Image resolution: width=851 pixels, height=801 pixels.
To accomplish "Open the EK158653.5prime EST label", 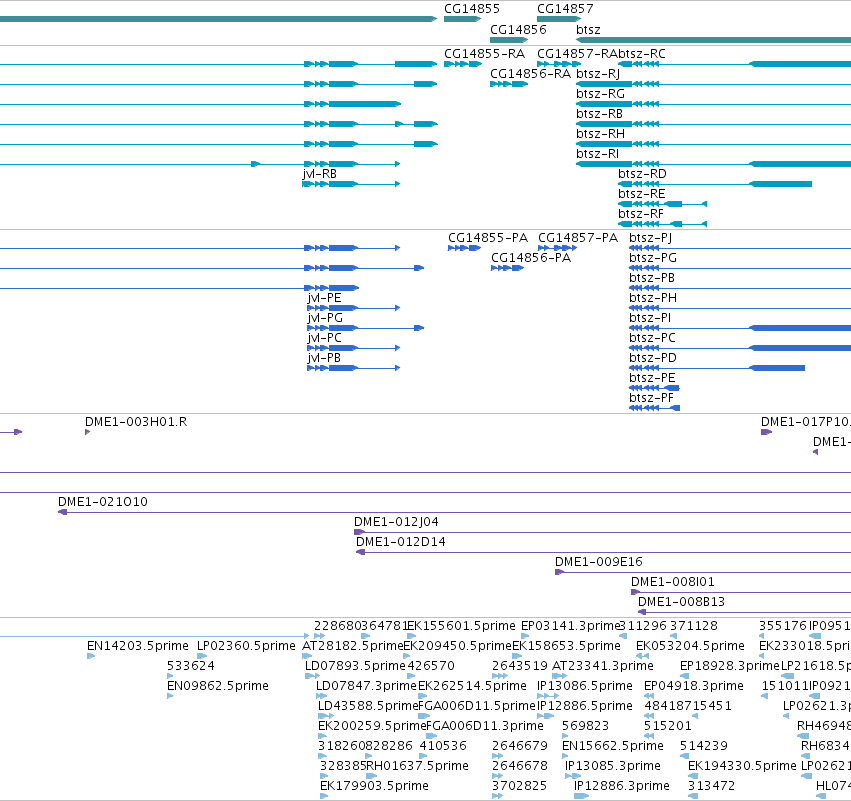I will pos(566,646).
